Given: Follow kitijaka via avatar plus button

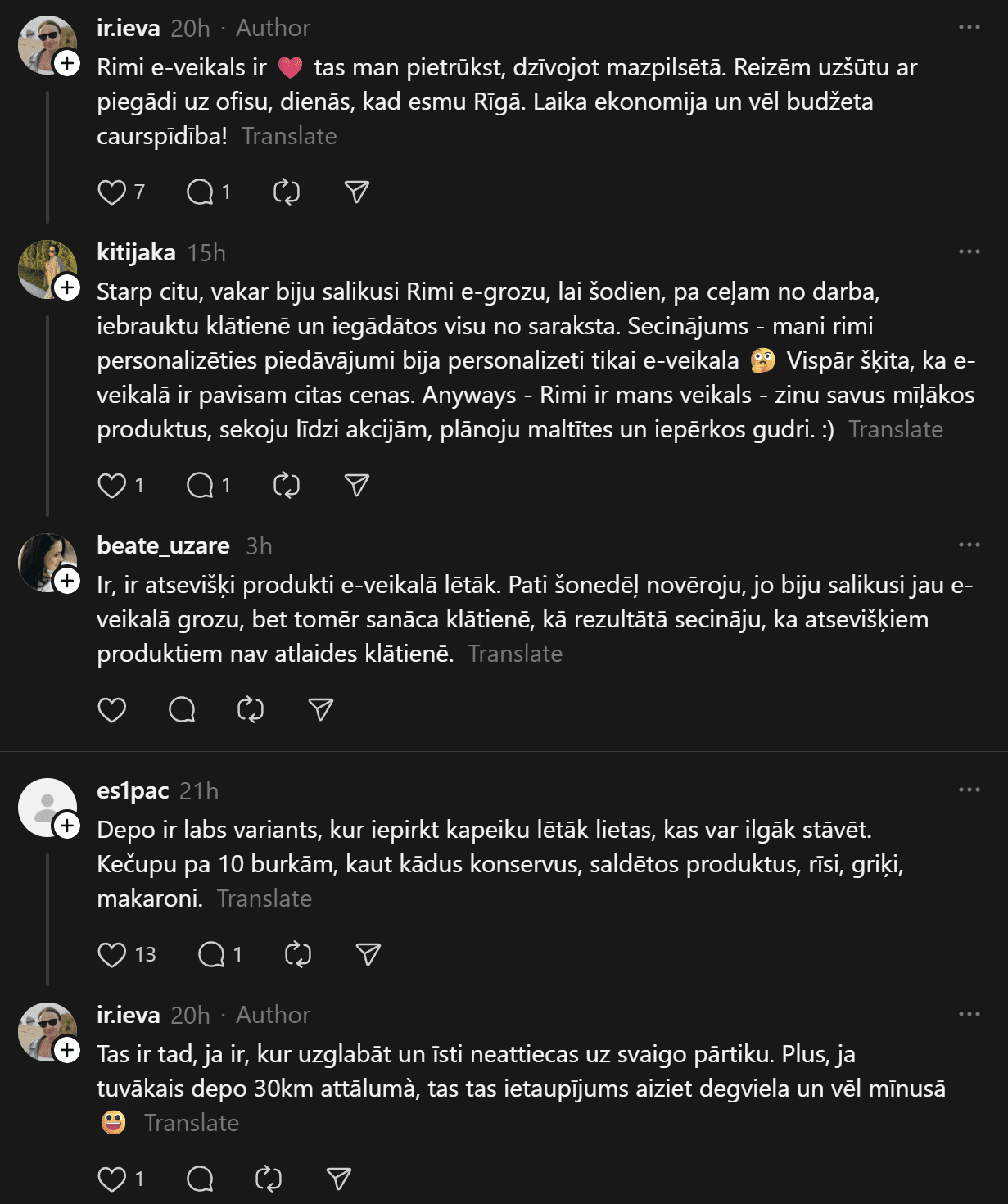Looking at the screenshot, I should point(67,287).
